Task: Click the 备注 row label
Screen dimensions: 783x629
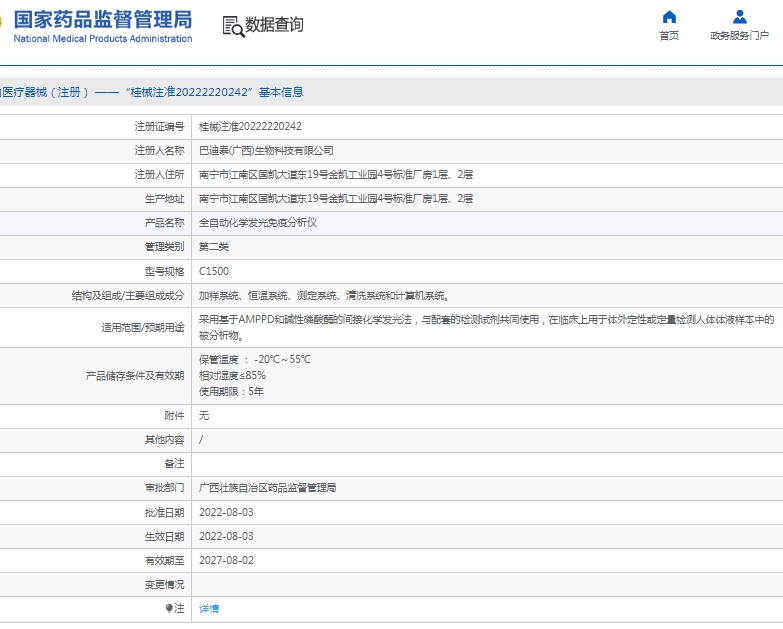Action: point(174,463)
